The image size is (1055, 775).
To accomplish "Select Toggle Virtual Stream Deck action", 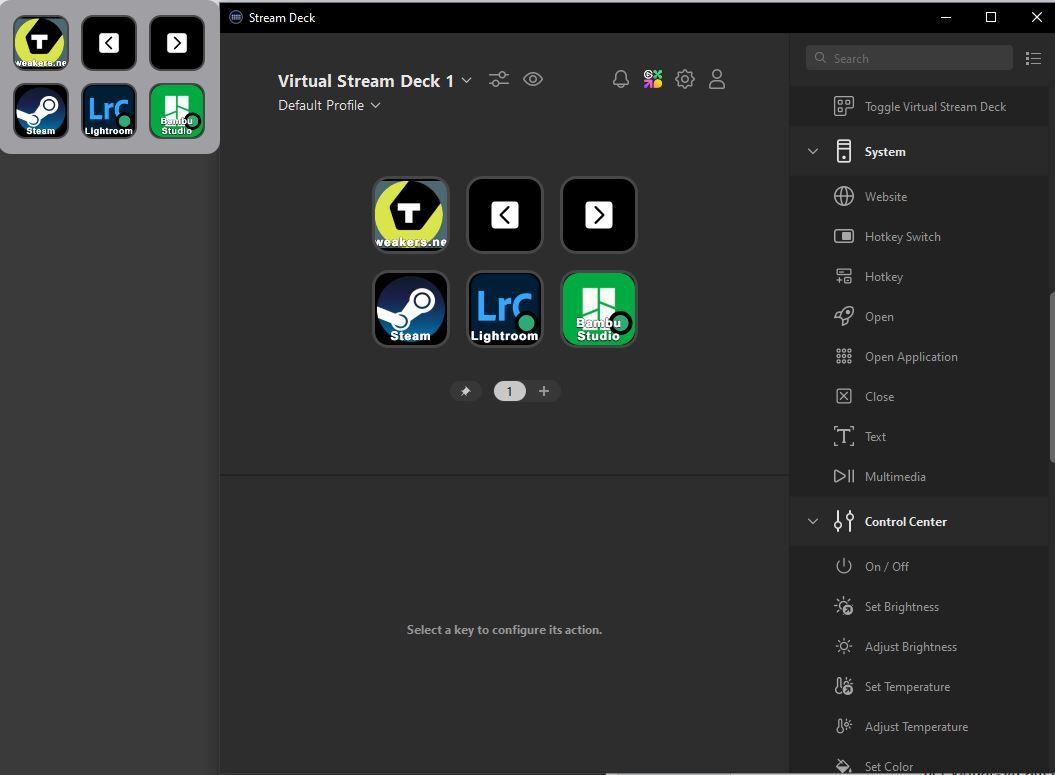I will click(919, 106).
